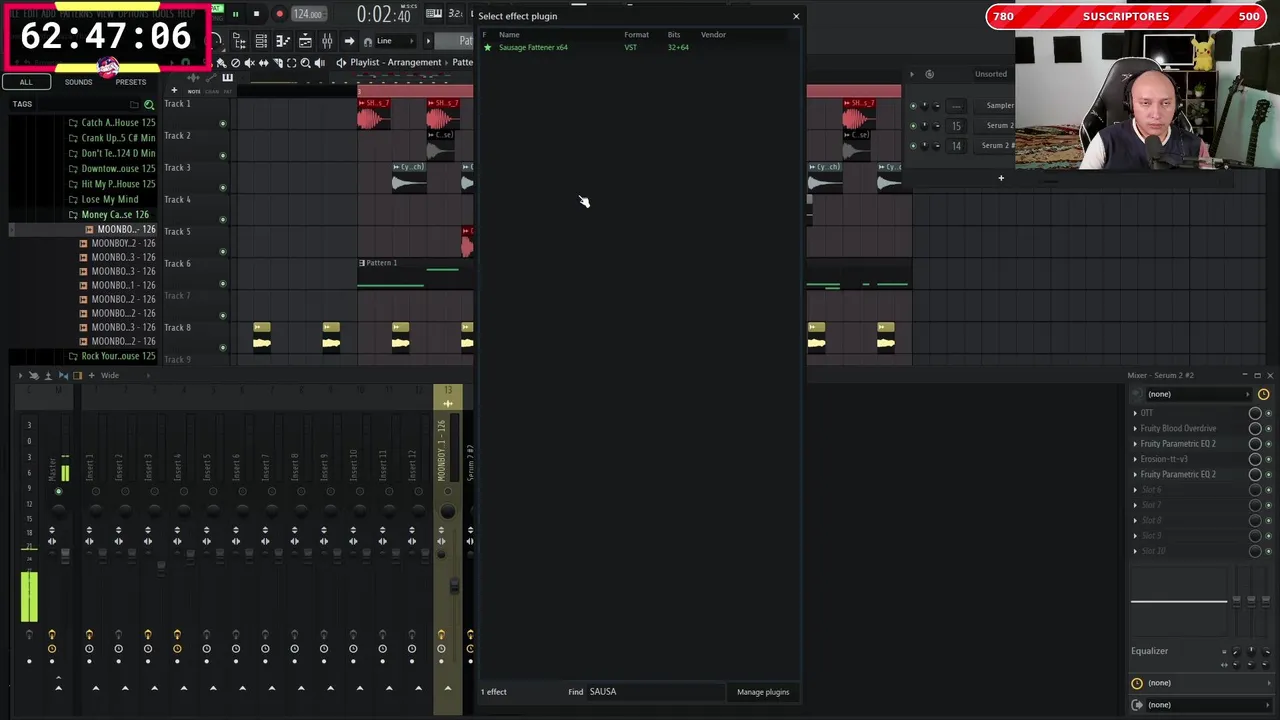Click mixer routing number 15 for Serum 2

956,126
